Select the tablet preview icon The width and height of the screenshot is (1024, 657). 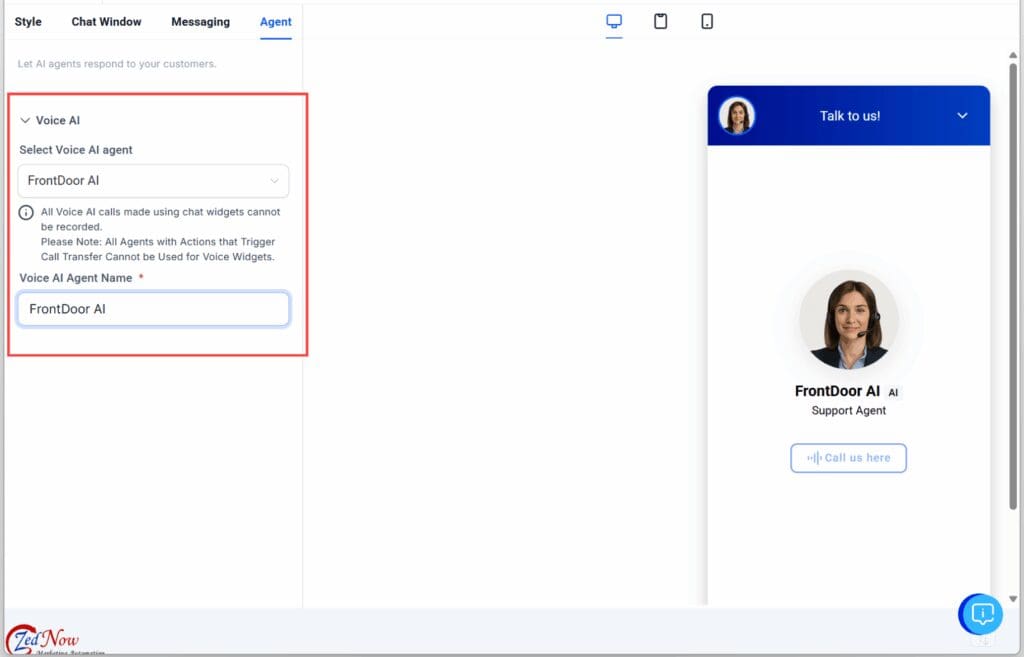(x=660, y=20)
